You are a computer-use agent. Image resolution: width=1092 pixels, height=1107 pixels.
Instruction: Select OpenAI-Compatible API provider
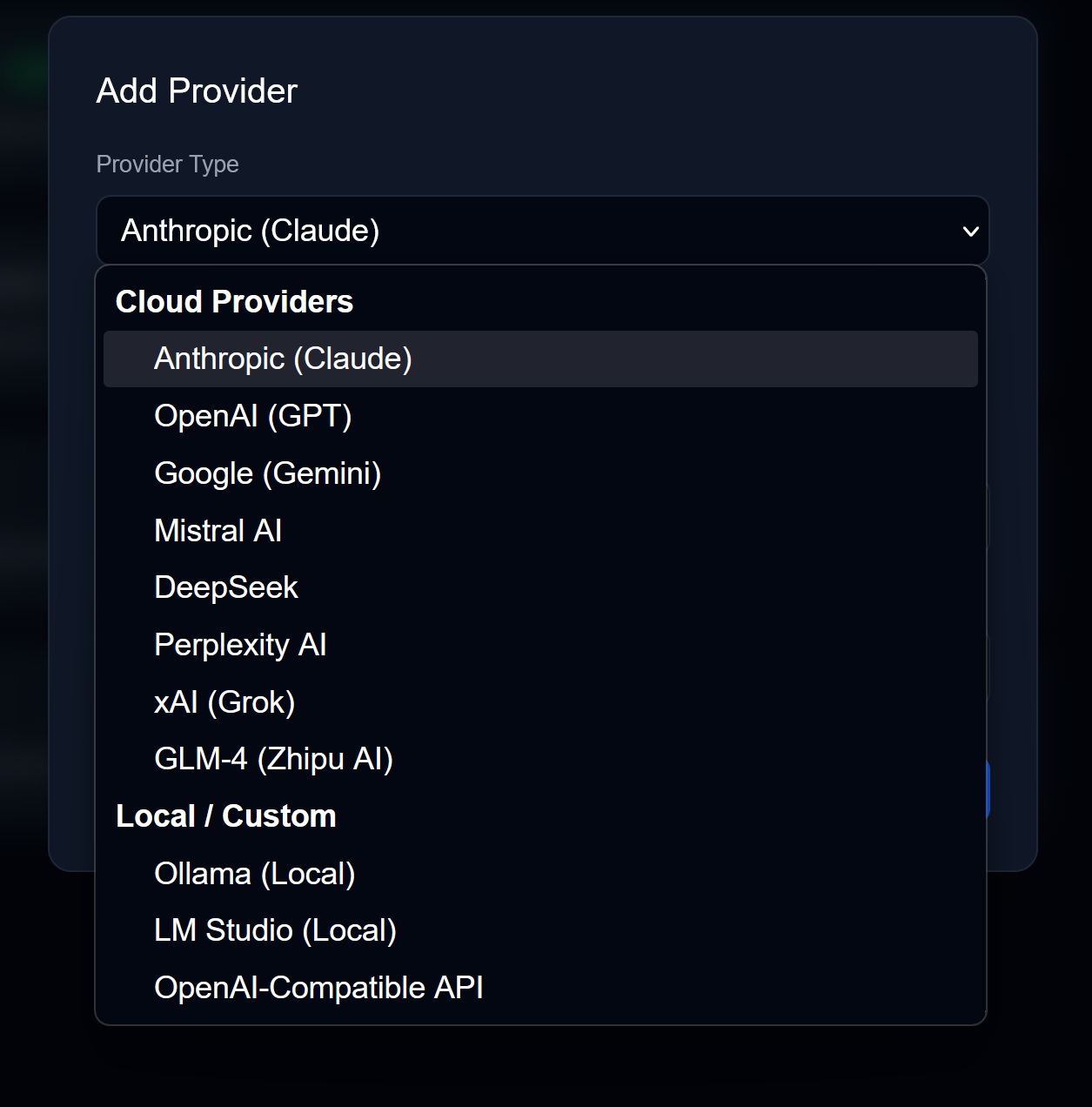pyautogui.click(x=318, y=987)
